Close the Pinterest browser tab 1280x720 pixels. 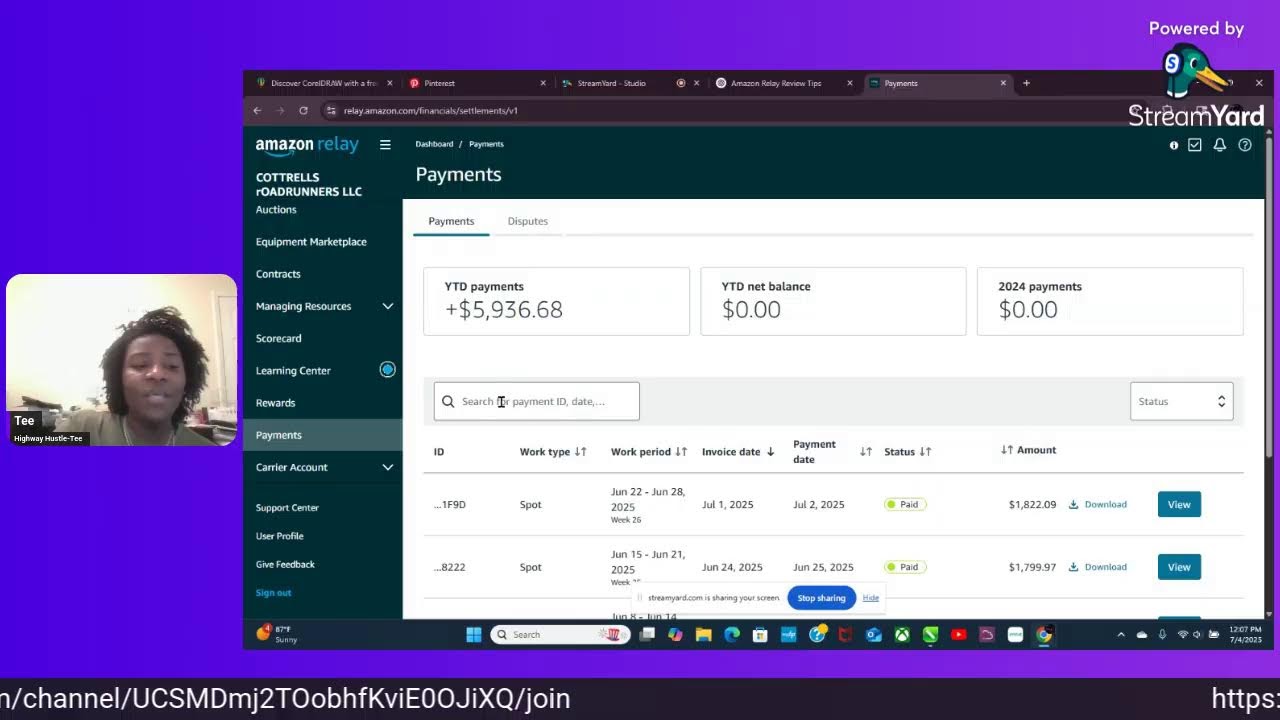(543, 83)
